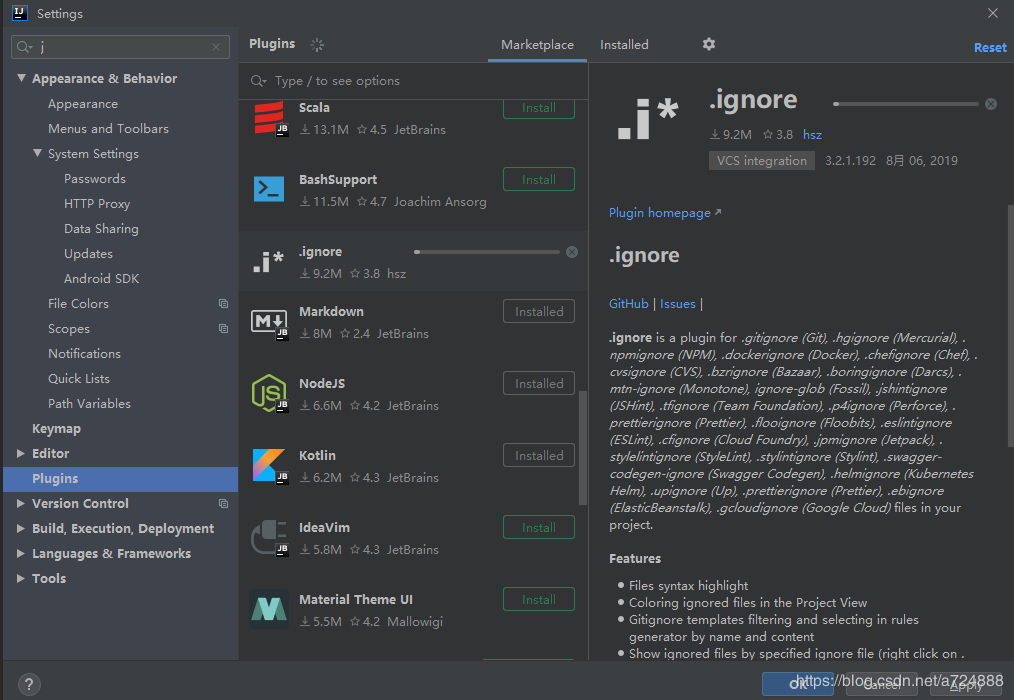This screenshot has height=700, width=1014.
Task: Click the Scala plugin icon
Action: point(269,118)
